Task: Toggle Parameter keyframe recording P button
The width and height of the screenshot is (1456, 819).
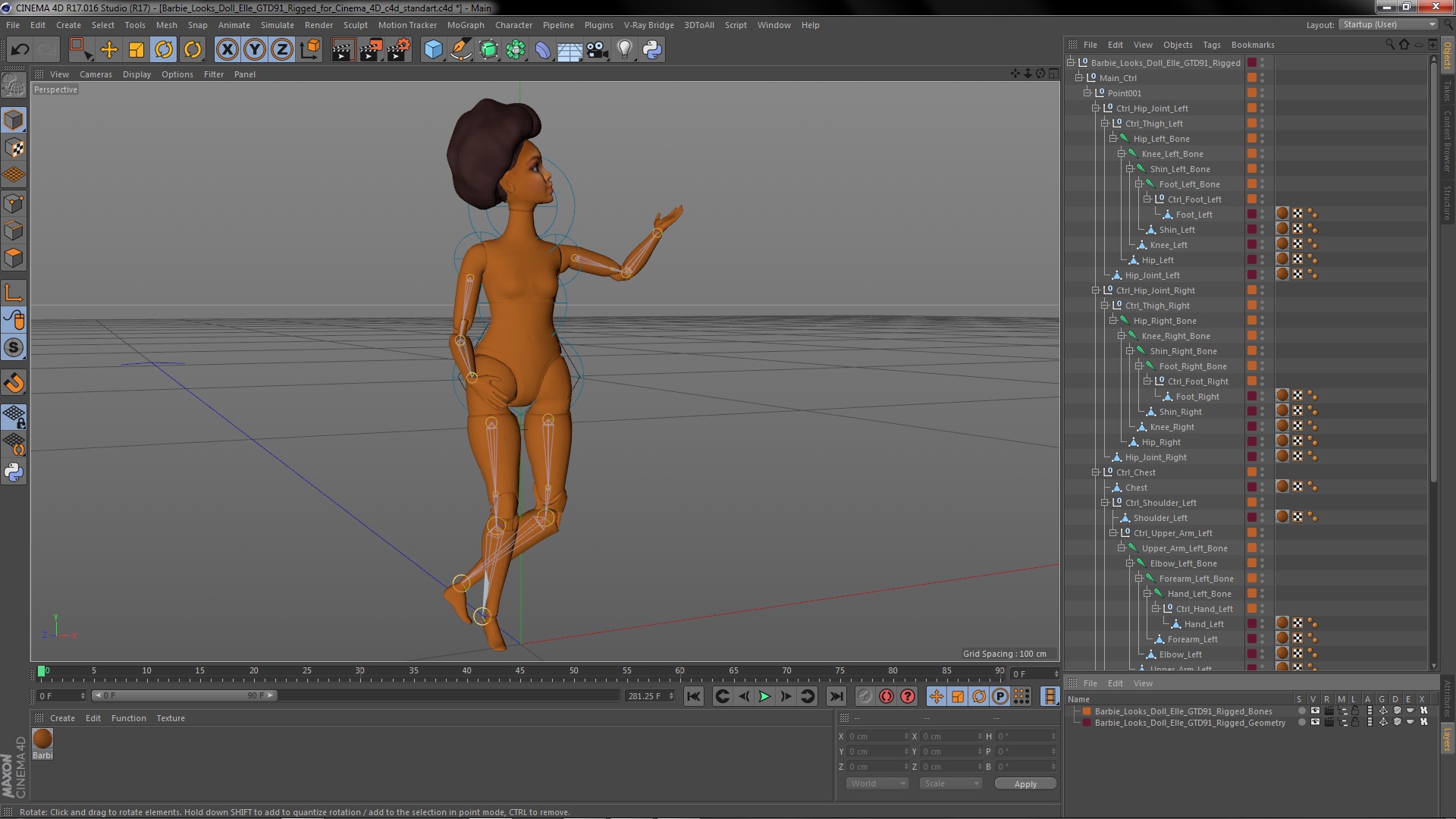Action: 1000,696
